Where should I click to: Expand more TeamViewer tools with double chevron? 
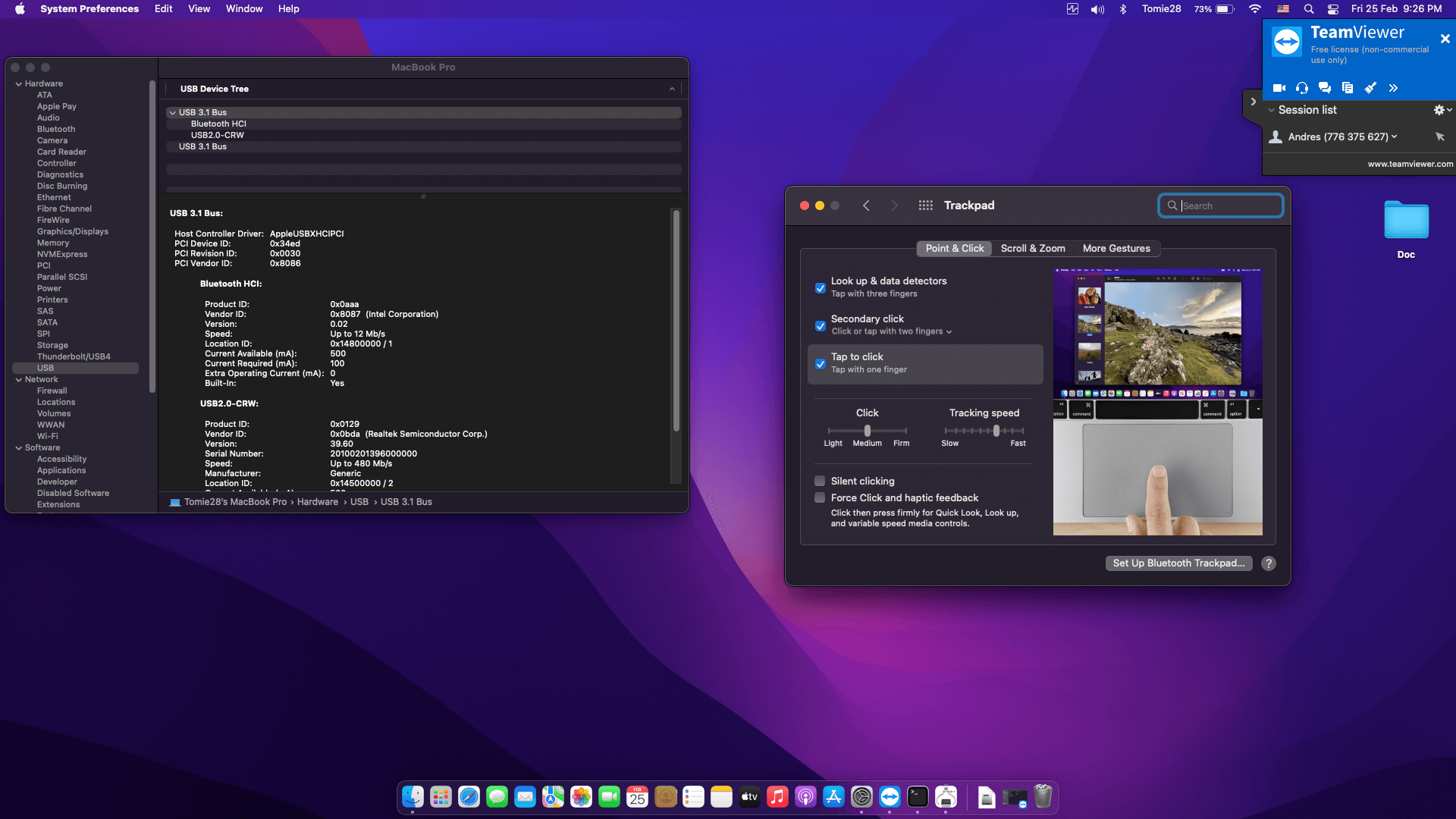coord(1393,88)
